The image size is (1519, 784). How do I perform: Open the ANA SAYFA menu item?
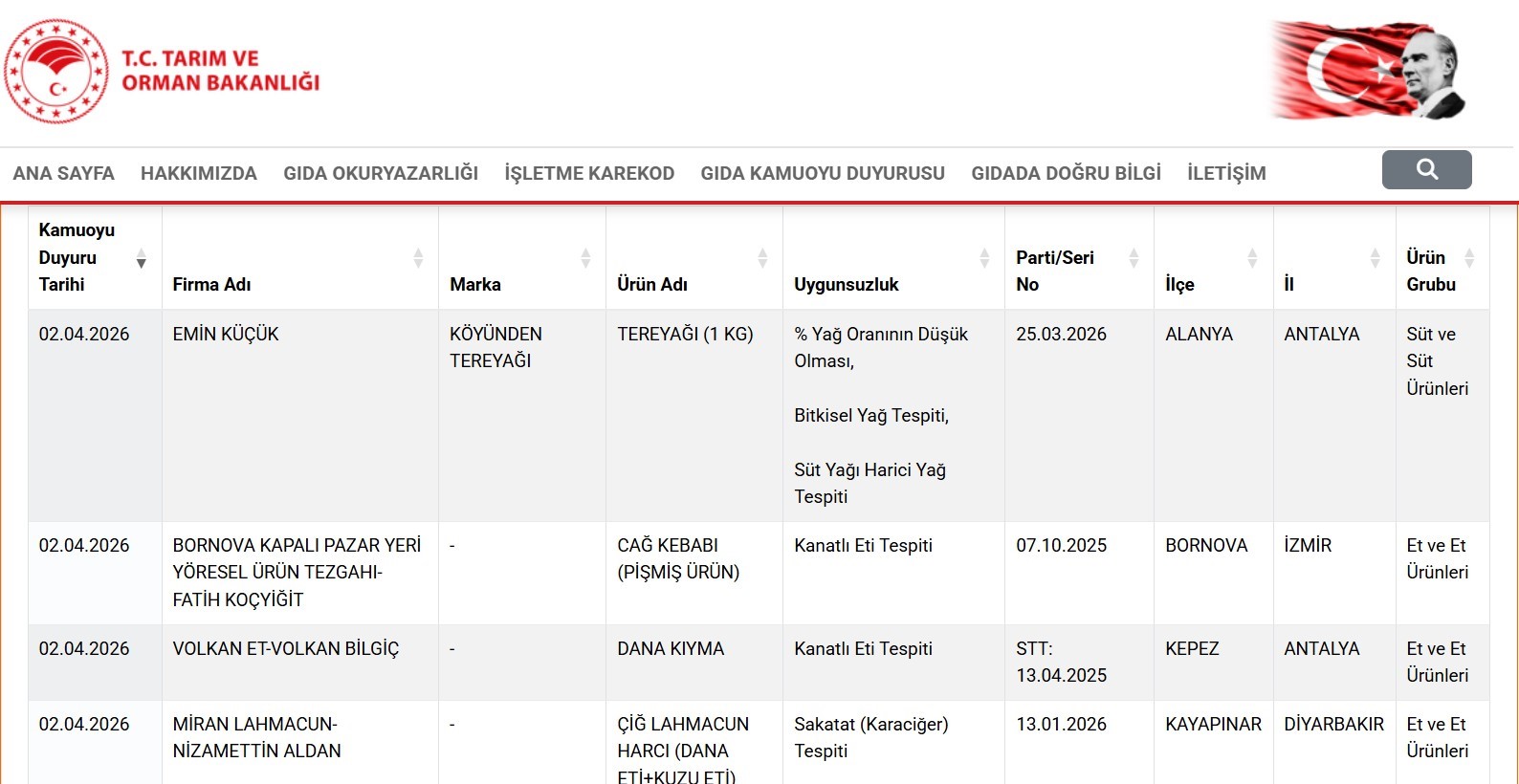(63, 173)
